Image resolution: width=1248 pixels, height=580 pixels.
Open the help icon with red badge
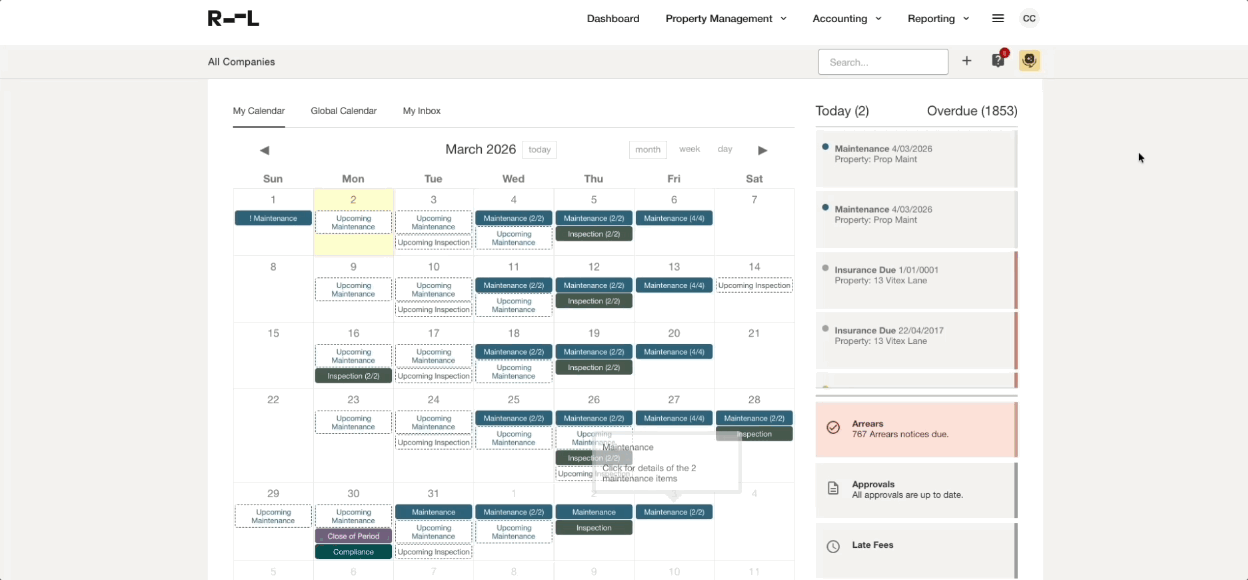coord(998,61)
